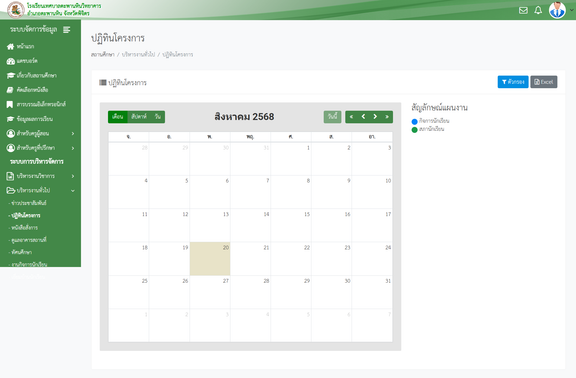Click the academic administration document icon
Image resolution: width=576 pixels, height=378 pixels.
[10, 176]
